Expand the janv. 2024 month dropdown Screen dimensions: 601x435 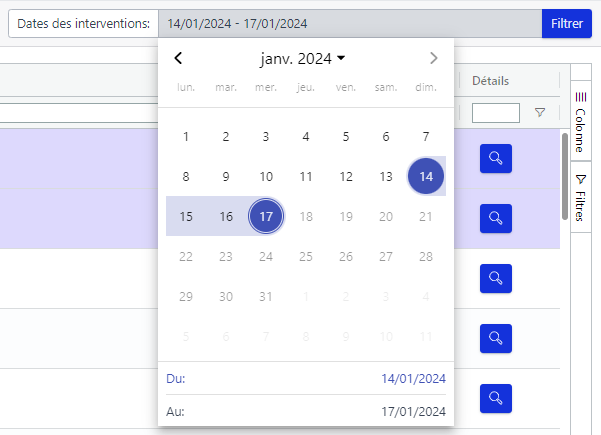point(303,59)
